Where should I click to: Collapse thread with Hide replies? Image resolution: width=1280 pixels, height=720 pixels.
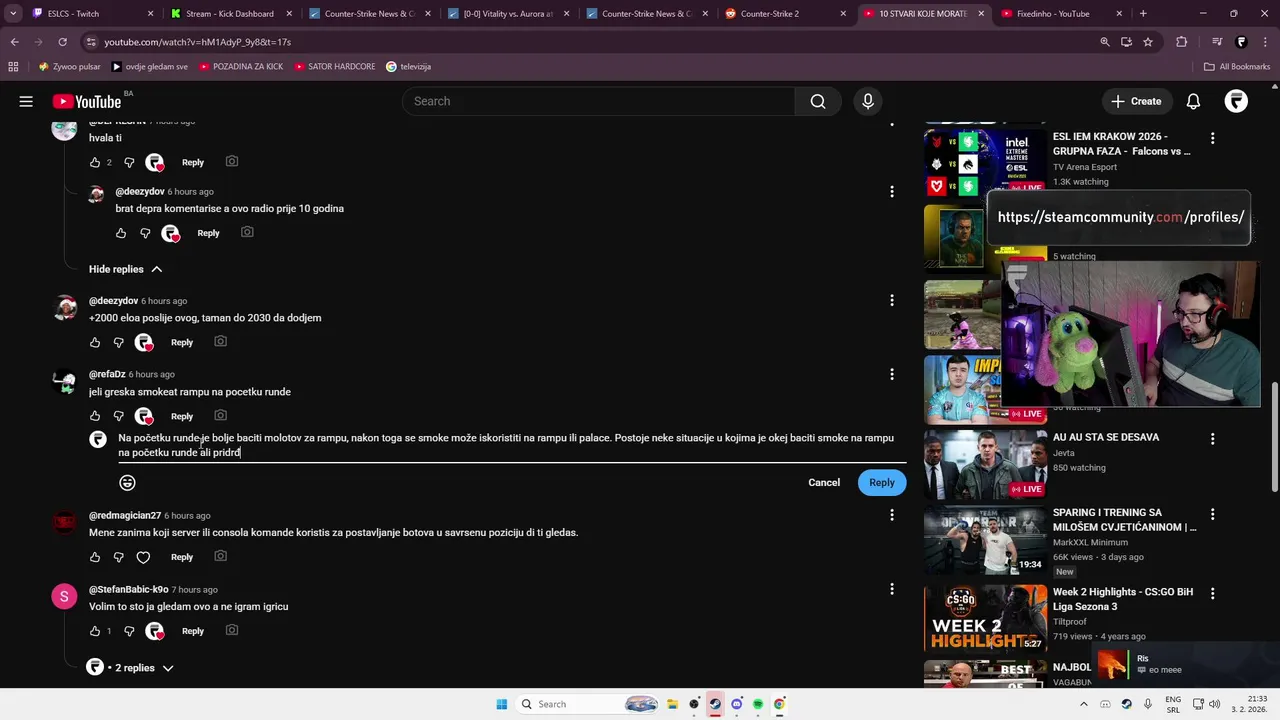click(x=125, y=269)
